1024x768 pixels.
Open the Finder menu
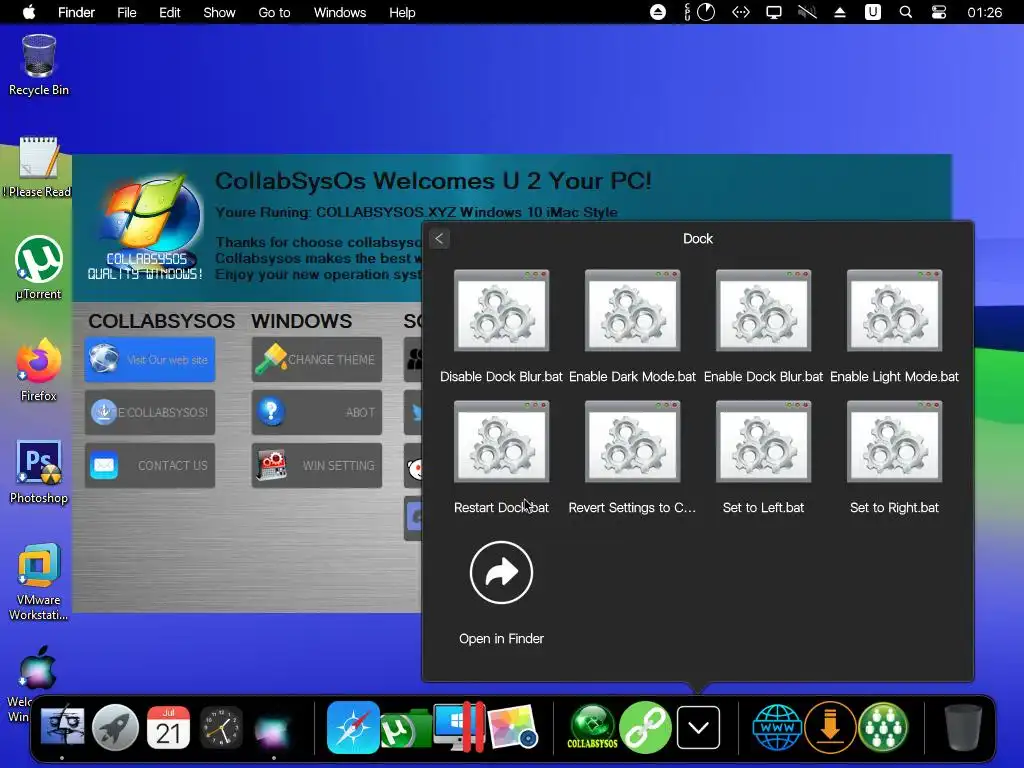coord(76,12)
